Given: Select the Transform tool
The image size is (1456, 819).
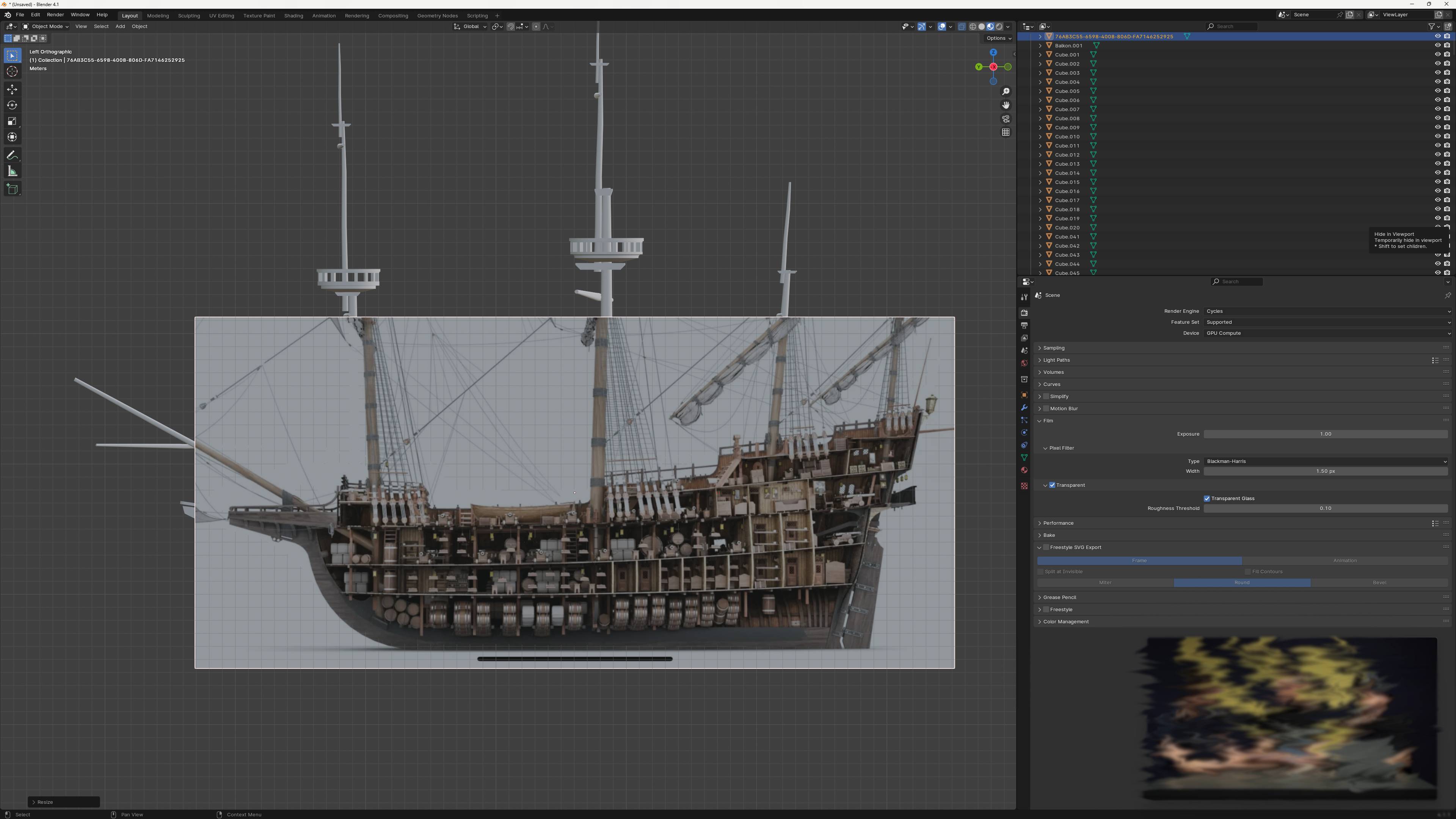Looking at the screenshot, I should pos(12,137).
